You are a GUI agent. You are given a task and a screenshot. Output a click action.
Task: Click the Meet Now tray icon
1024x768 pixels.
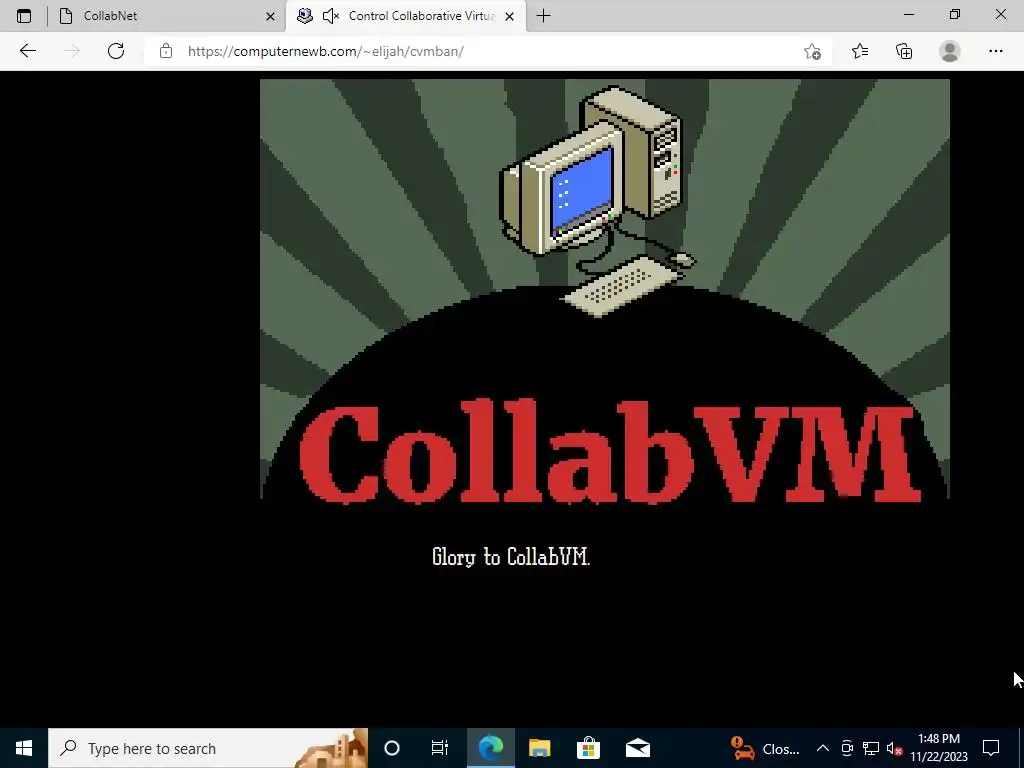click(x=847, y=748)
